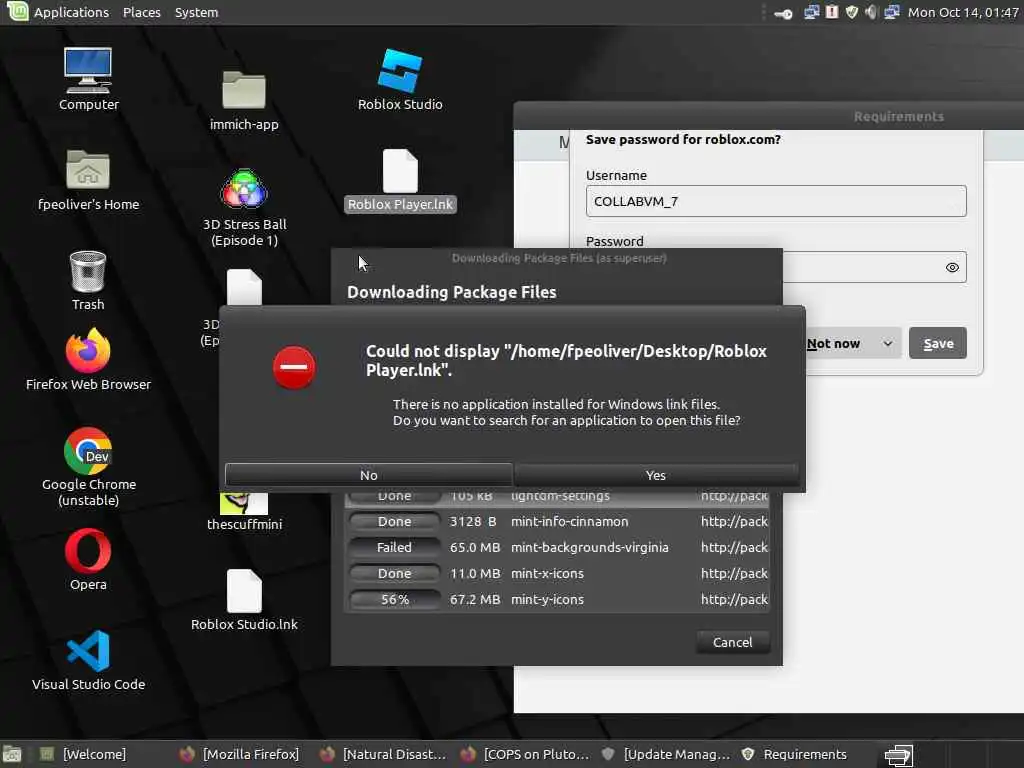Expand the Not now dropdown arrow
1024x768 pixels.
click(888, 344)
